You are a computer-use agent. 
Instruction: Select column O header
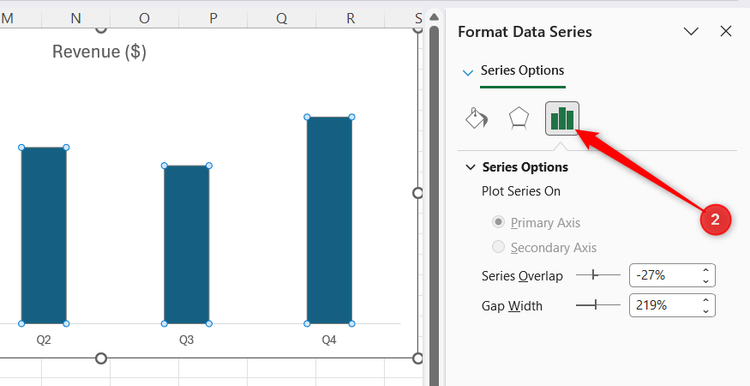(x=144, y=18)
